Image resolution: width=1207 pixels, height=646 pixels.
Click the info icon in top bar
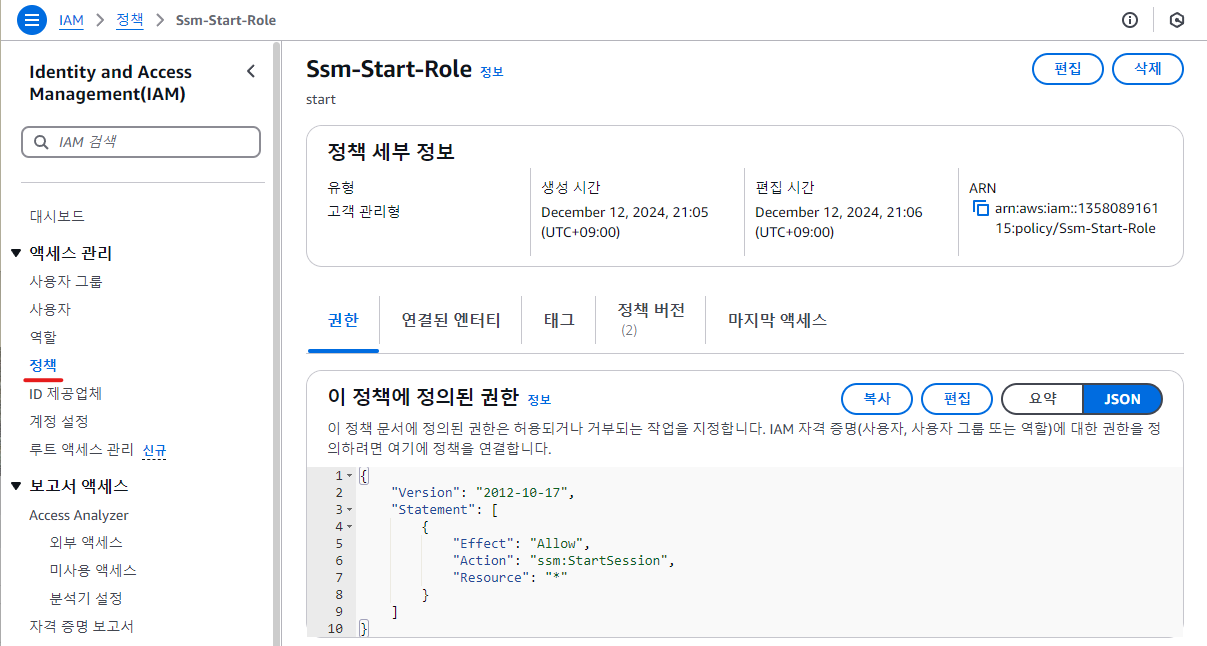pyautogui.click(x=1130, y=20)
